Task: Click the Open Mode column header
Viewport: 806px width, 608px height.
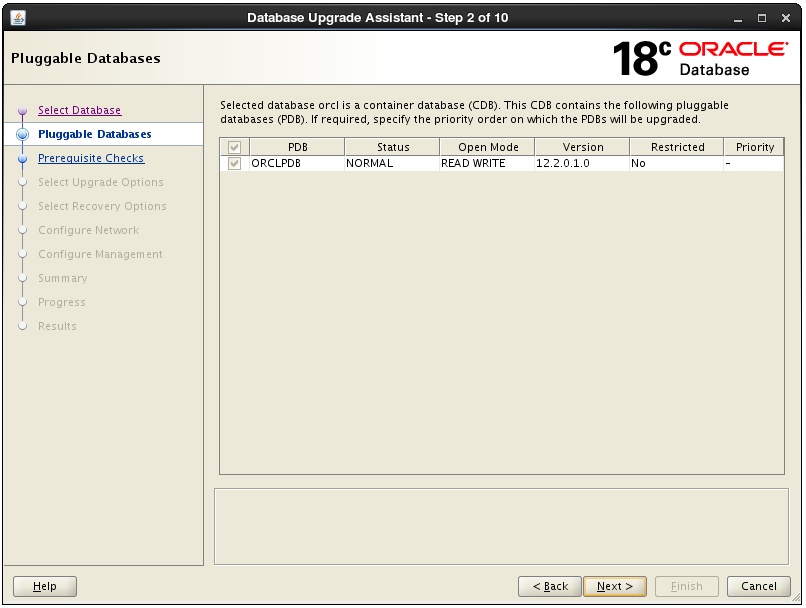Action: point(487,147)
